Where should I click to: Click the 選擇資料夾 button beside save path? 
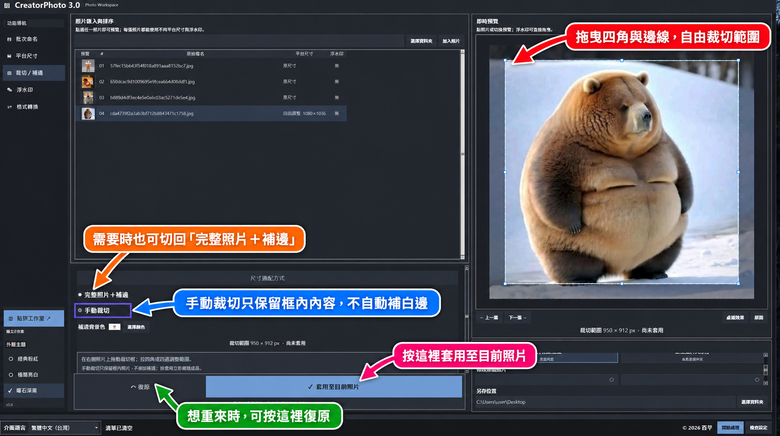[752, 402]
